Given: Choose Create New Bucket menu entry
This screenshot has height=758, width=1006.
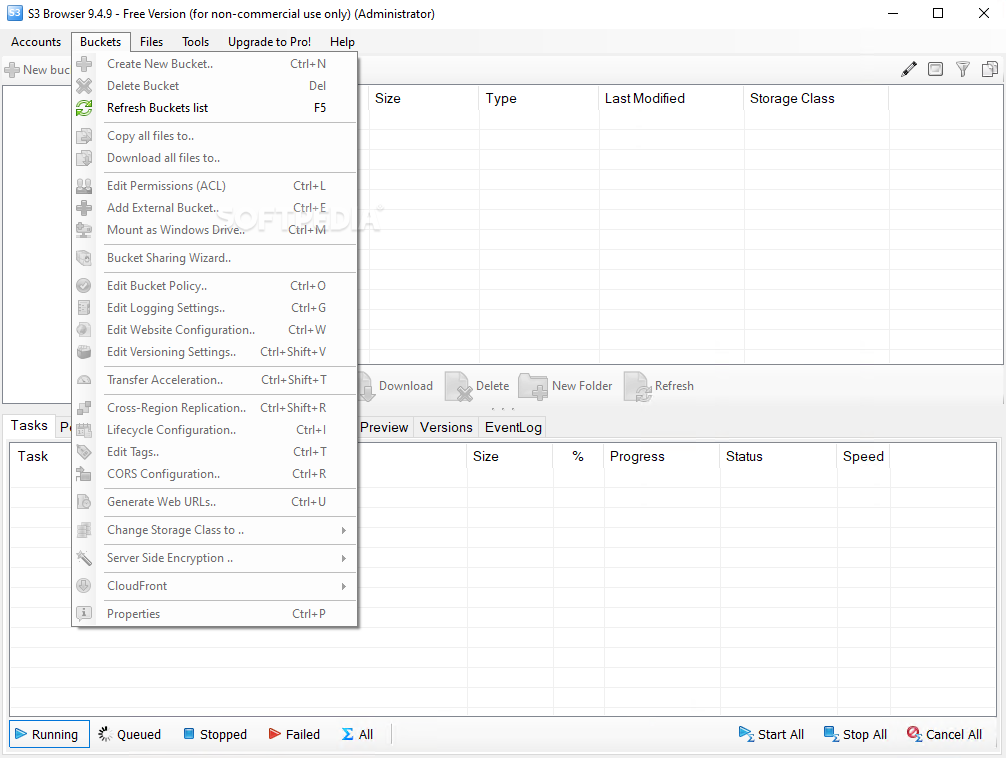Looking at the screenshot, I should click(x=216, y=64).
